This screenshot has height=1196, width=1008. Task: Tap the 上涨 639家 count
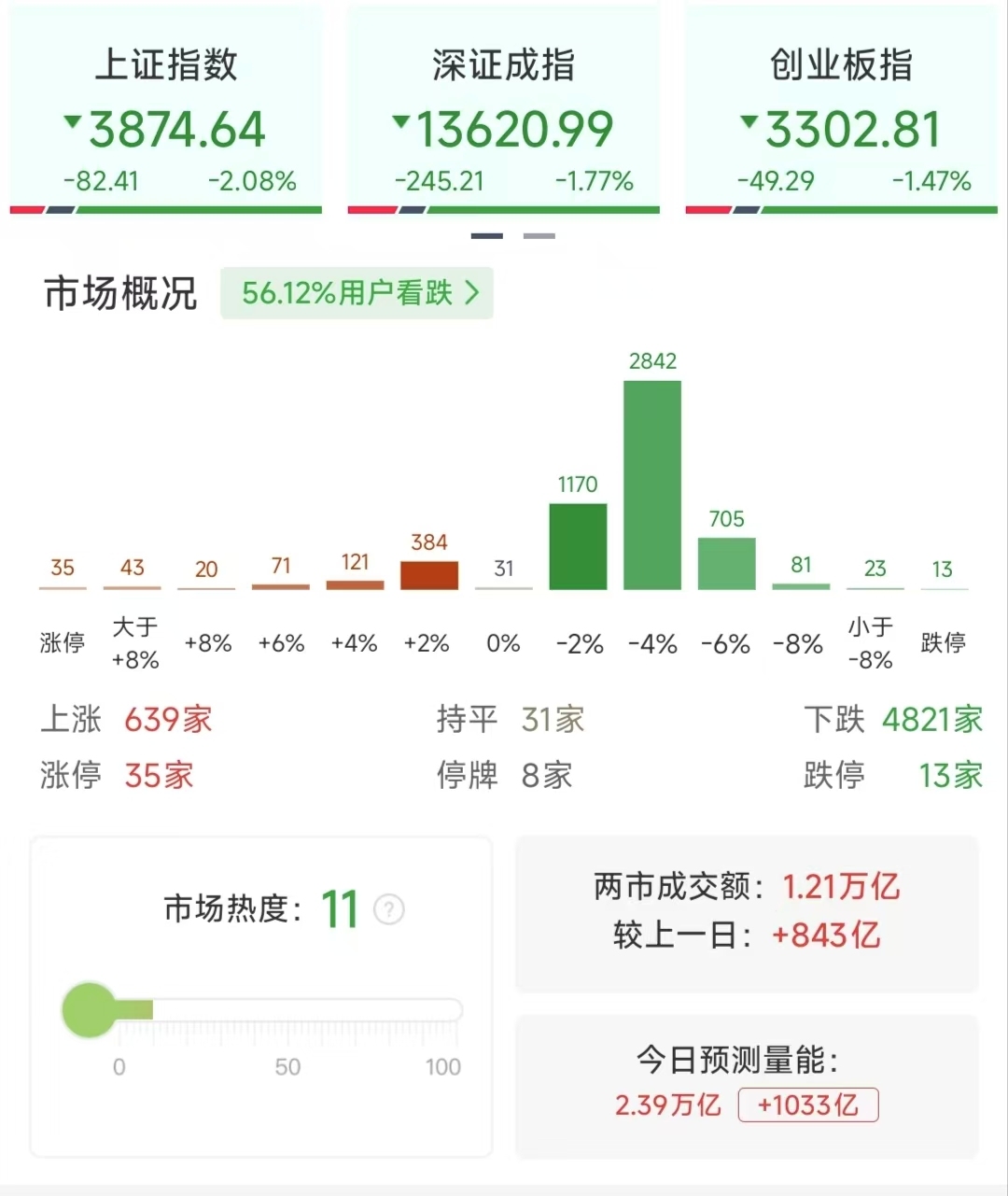pos(127,720)
